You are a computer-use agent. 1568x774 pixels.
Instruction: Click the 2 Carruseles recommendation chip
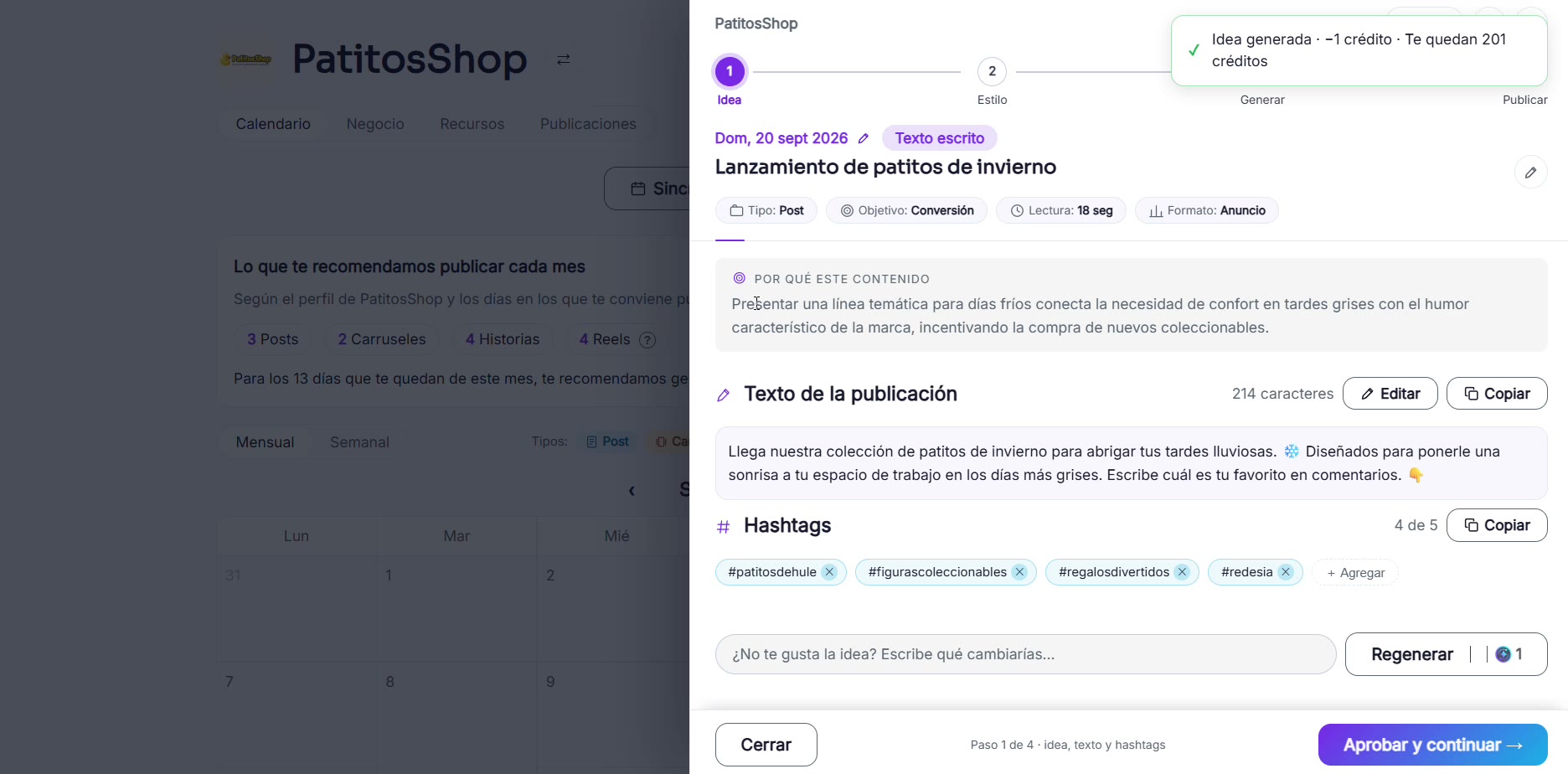382,339
